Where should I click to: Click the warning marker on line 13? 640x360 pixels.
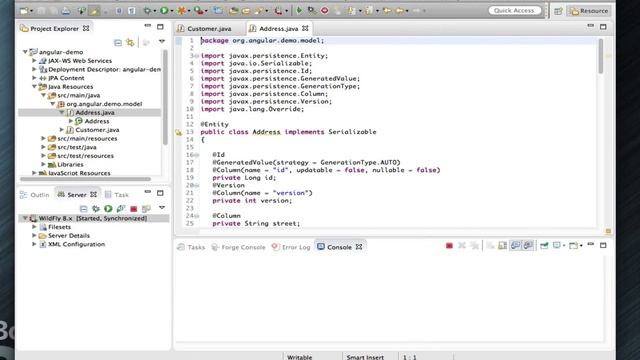tap(178, 132)
